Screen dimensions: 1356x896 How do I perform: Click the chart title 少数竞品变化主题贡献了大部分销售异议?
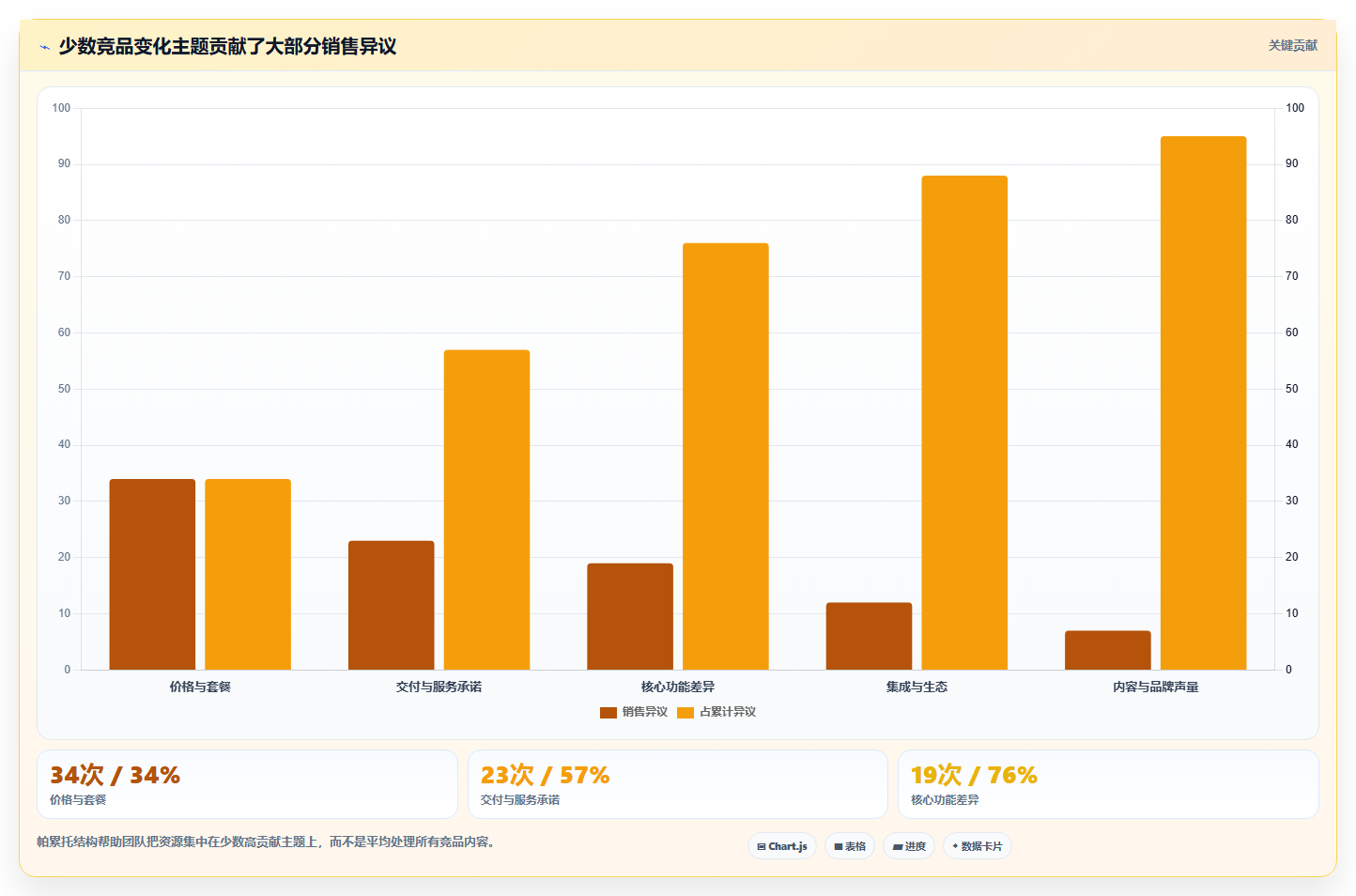coord(227,46)
